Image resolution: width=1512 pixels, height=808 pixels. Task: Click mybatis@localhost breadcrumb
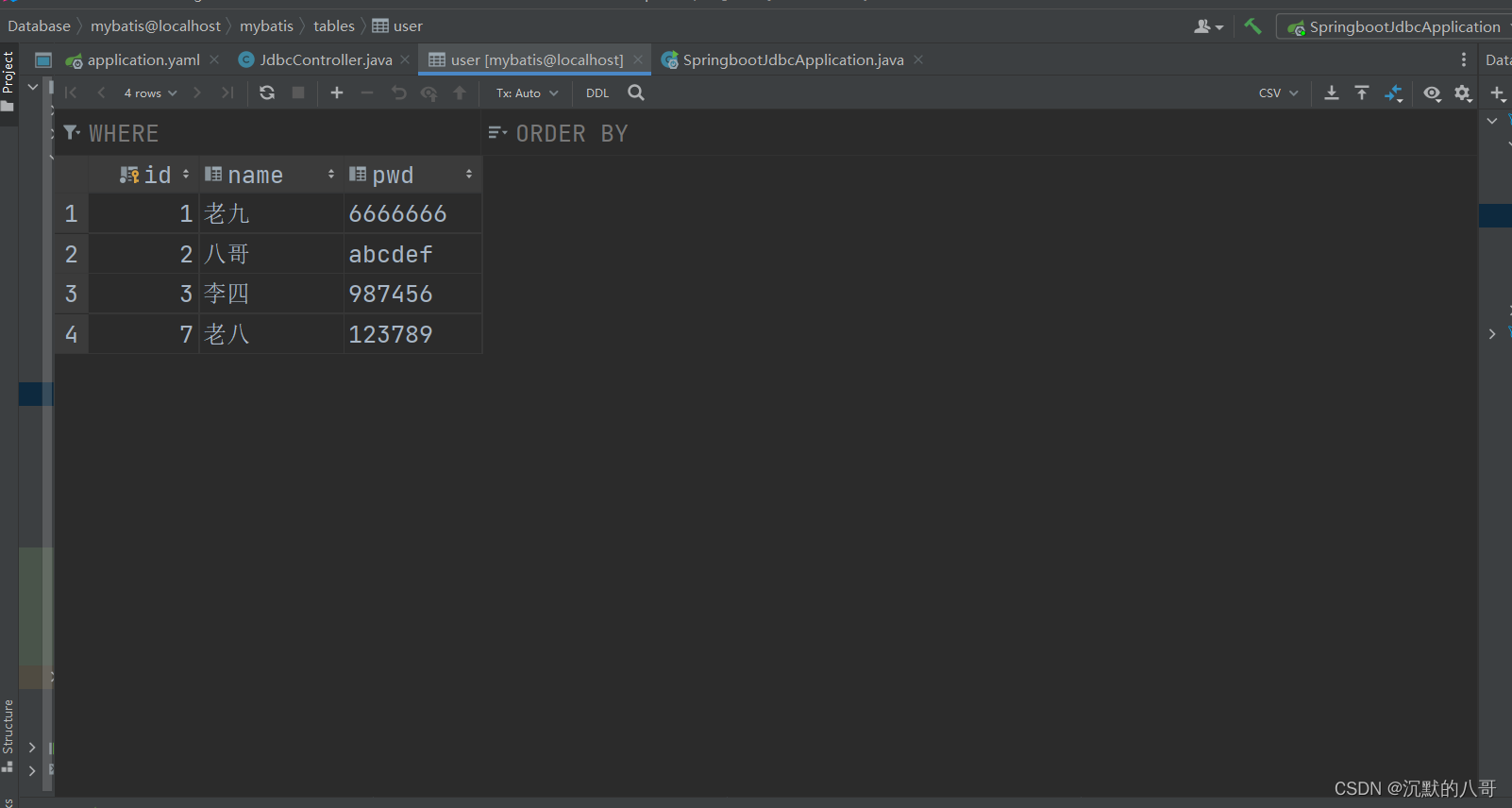(x=156, y=25)
